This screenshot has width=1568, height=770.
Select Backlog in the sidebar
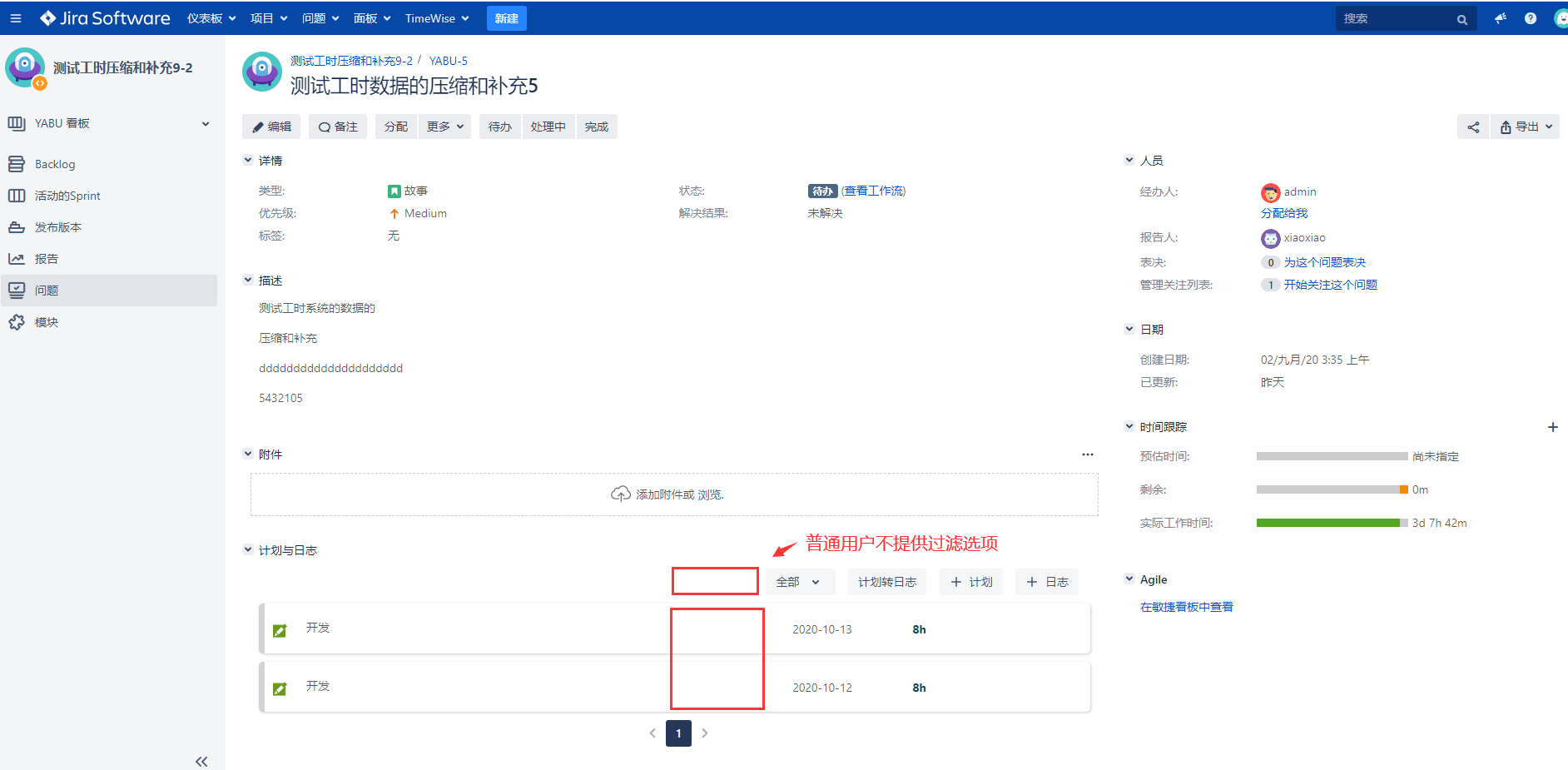click(55, 165)
